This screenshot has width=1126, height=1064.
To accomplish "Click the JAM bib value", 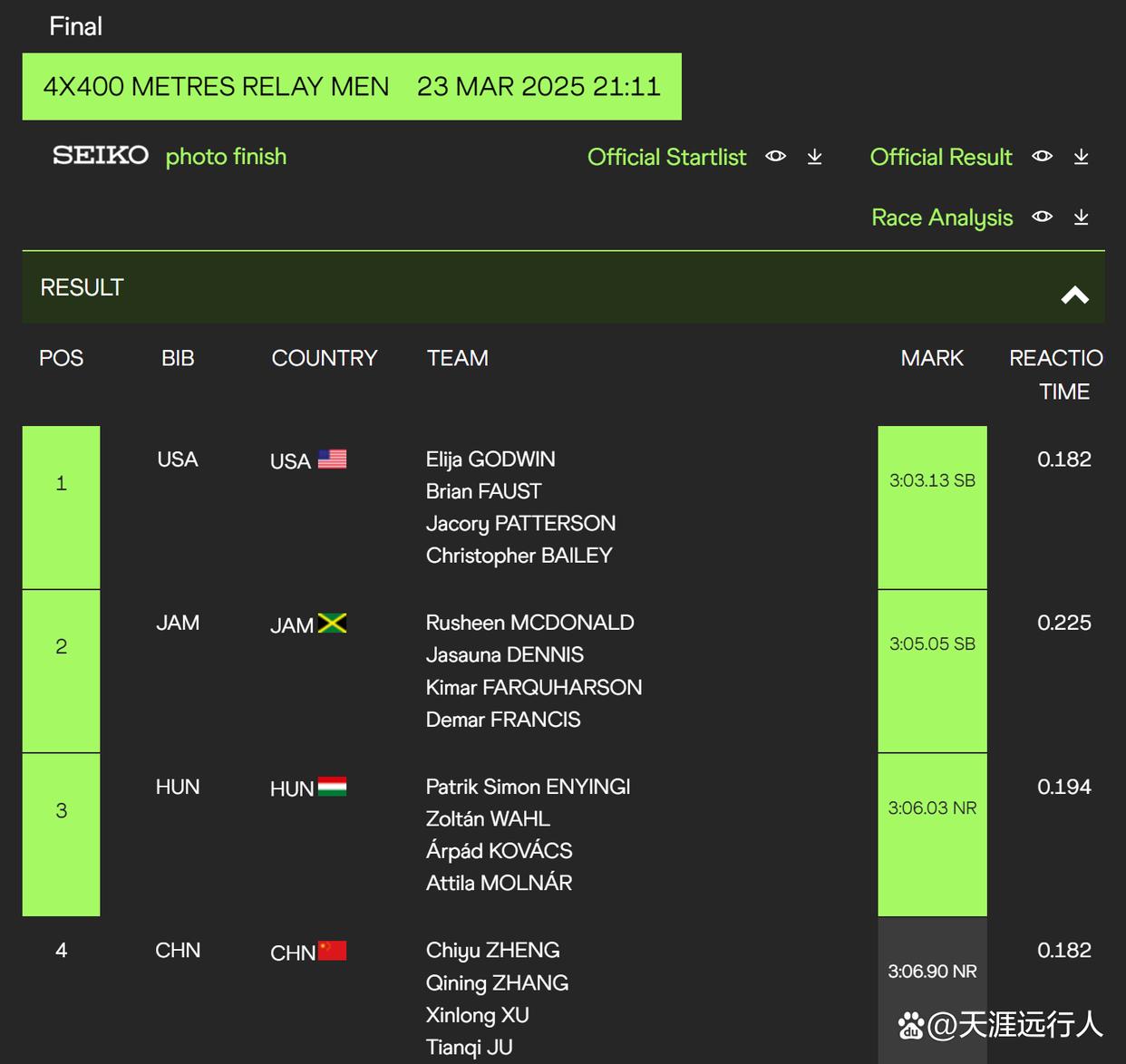I will [178, 623].
